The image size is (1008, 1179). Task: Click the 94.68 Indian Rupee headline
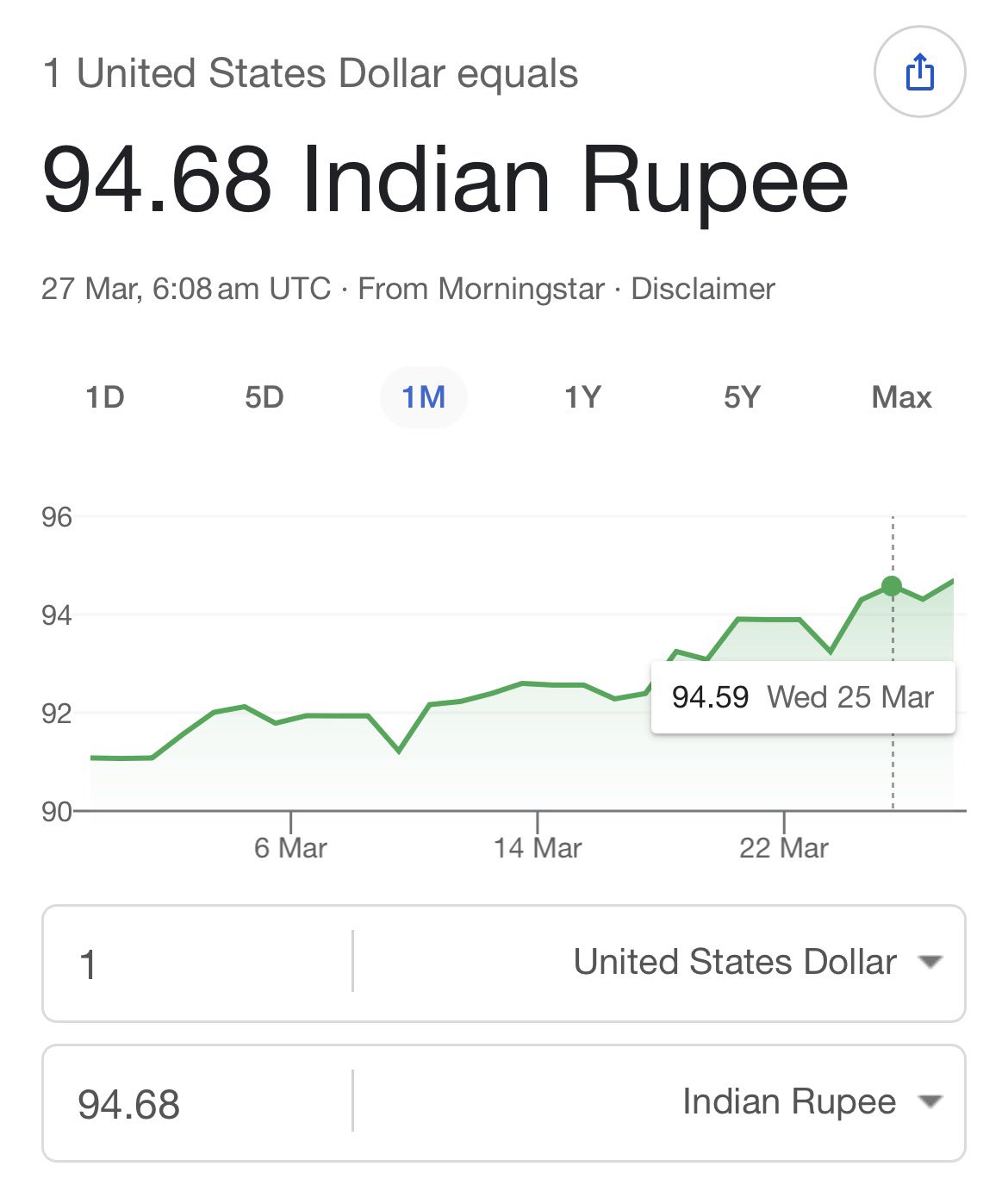click(445, 181)
